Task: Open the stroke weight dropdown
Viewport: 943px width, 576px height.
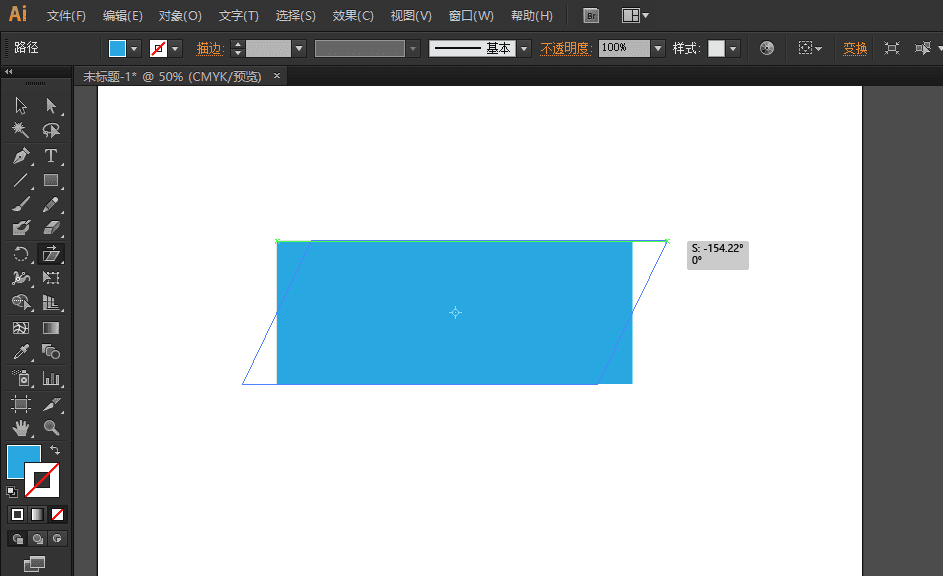Action: [x=299, y=49]
